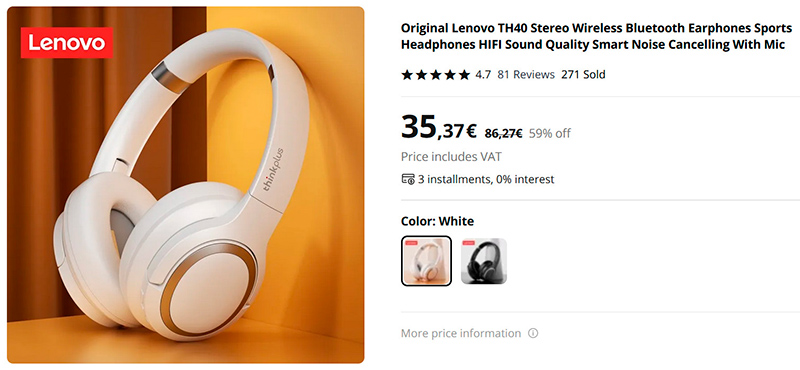800x370 pixels.
Task: Open More price information
Action: [x=461, y=333]
